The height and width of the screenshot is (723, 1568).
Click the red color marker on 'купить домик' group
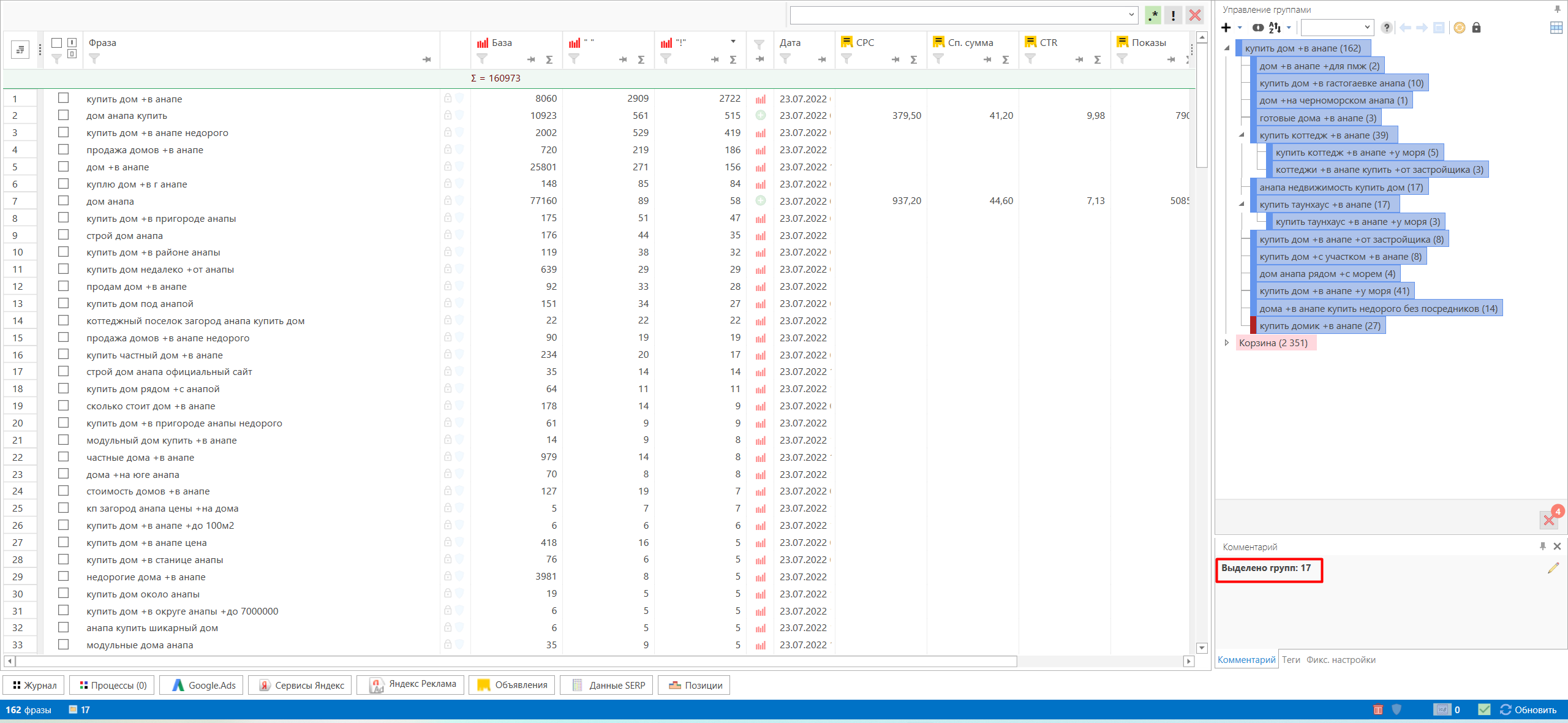tap(1253, 325)
